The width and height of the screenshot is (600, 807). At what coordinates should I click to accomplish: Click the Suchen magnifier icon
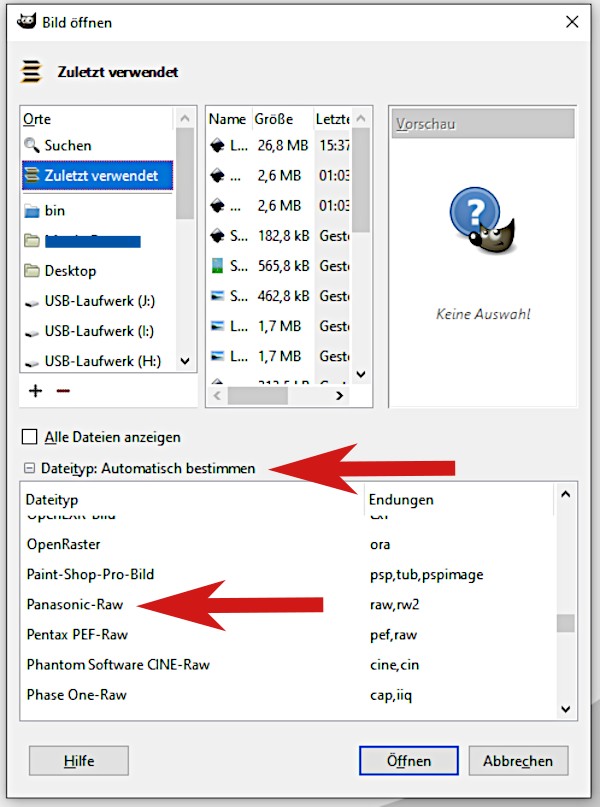tap(32, 146)
